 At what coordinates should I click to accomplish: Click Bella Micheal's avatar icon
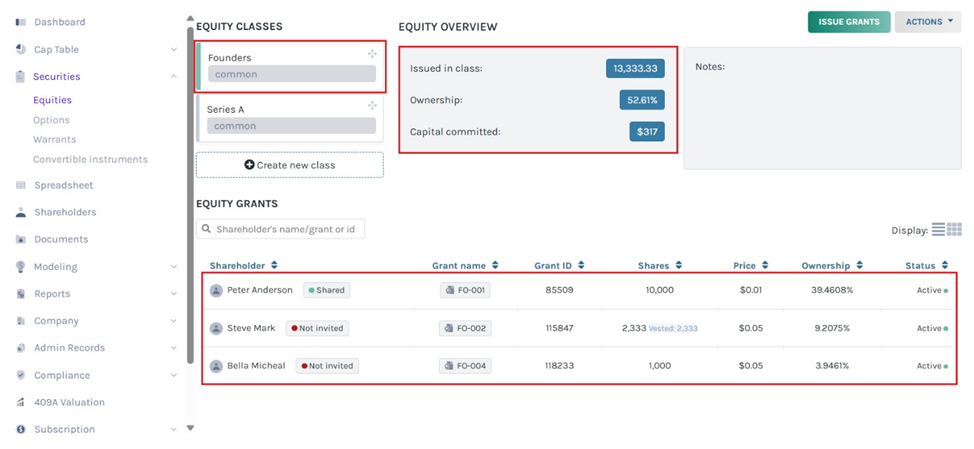216,366
